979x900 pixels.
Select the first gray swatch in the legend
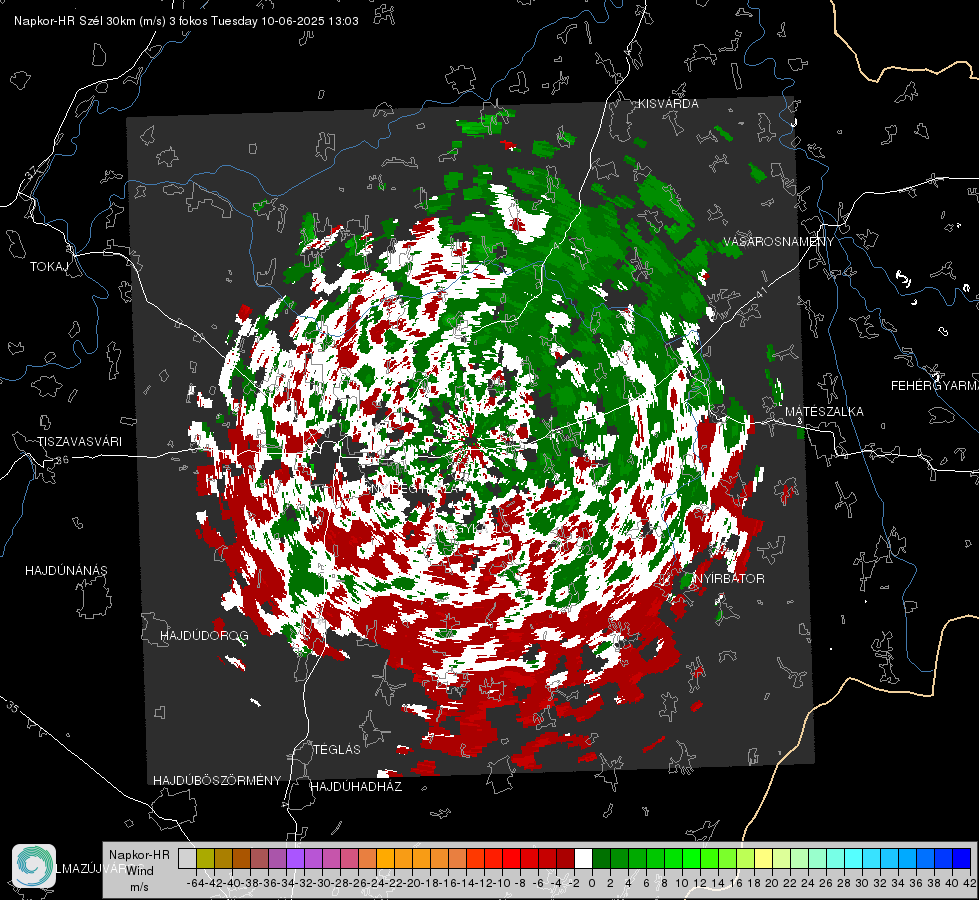click(x=187, y=859)
